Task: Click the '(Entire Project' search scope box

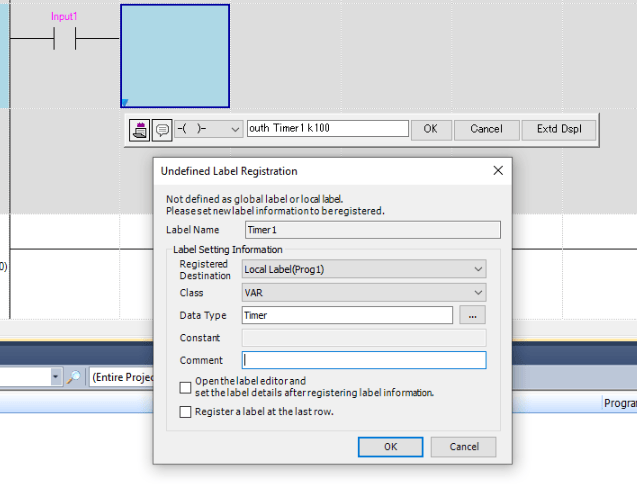Action: click(121, 377)
